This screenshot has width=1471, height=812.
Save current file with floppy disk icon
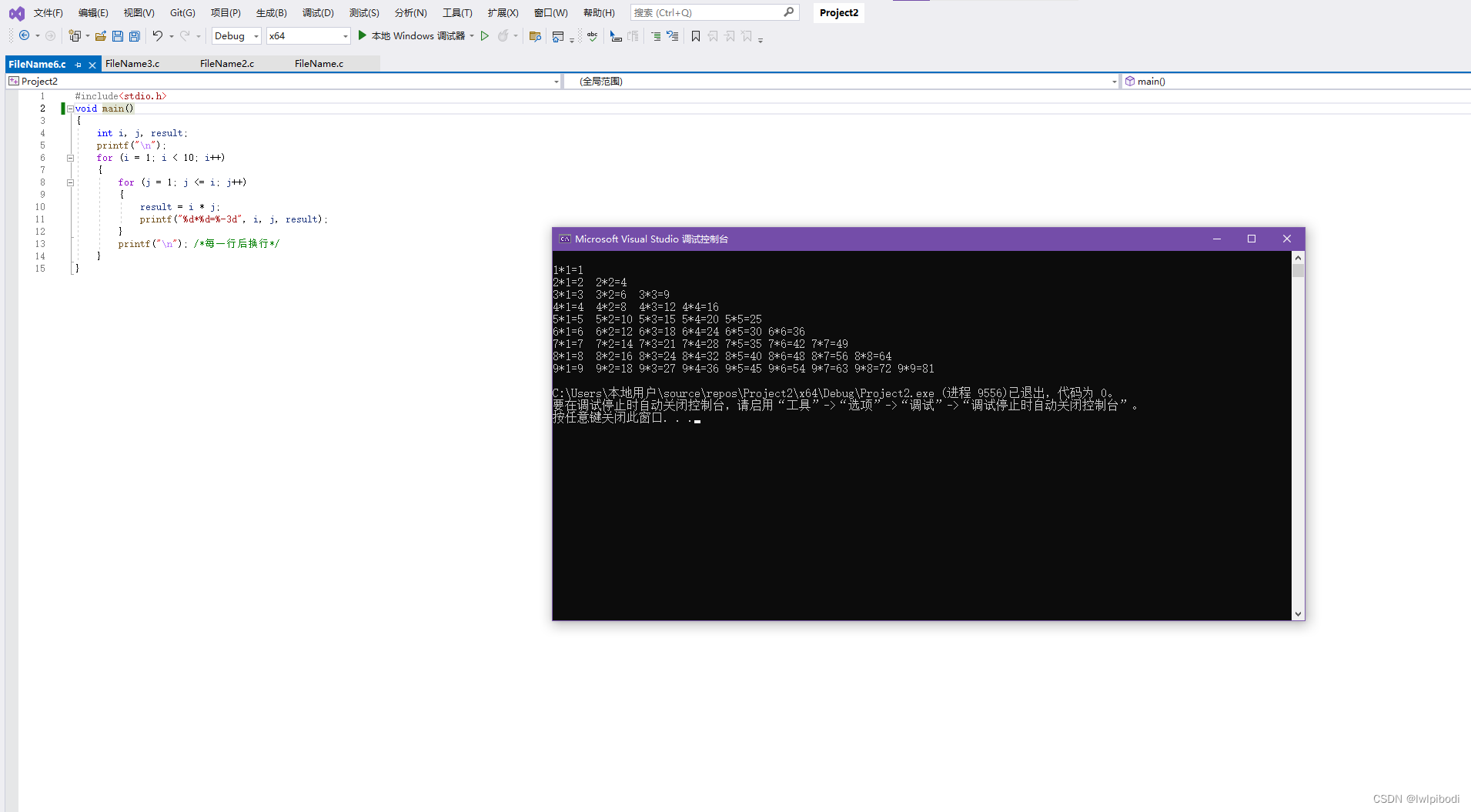coord(118,35)
